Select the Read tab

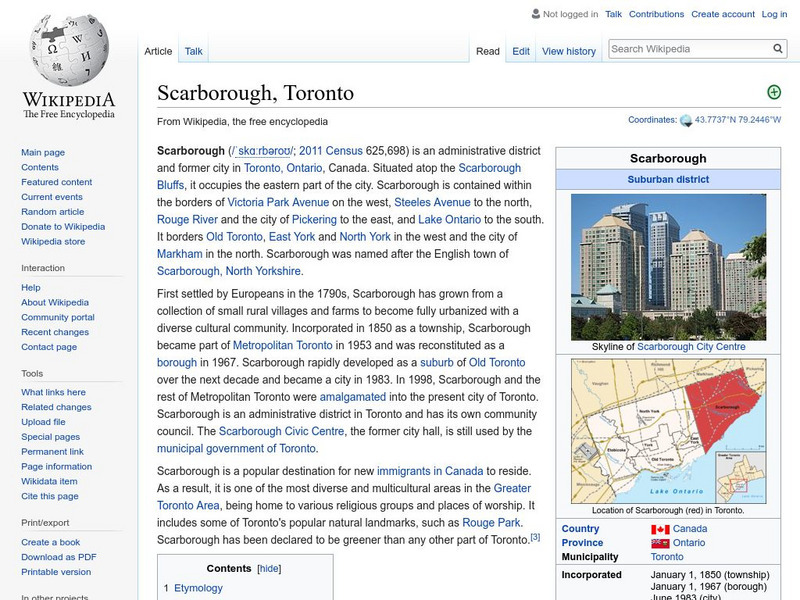coord(488,51)
